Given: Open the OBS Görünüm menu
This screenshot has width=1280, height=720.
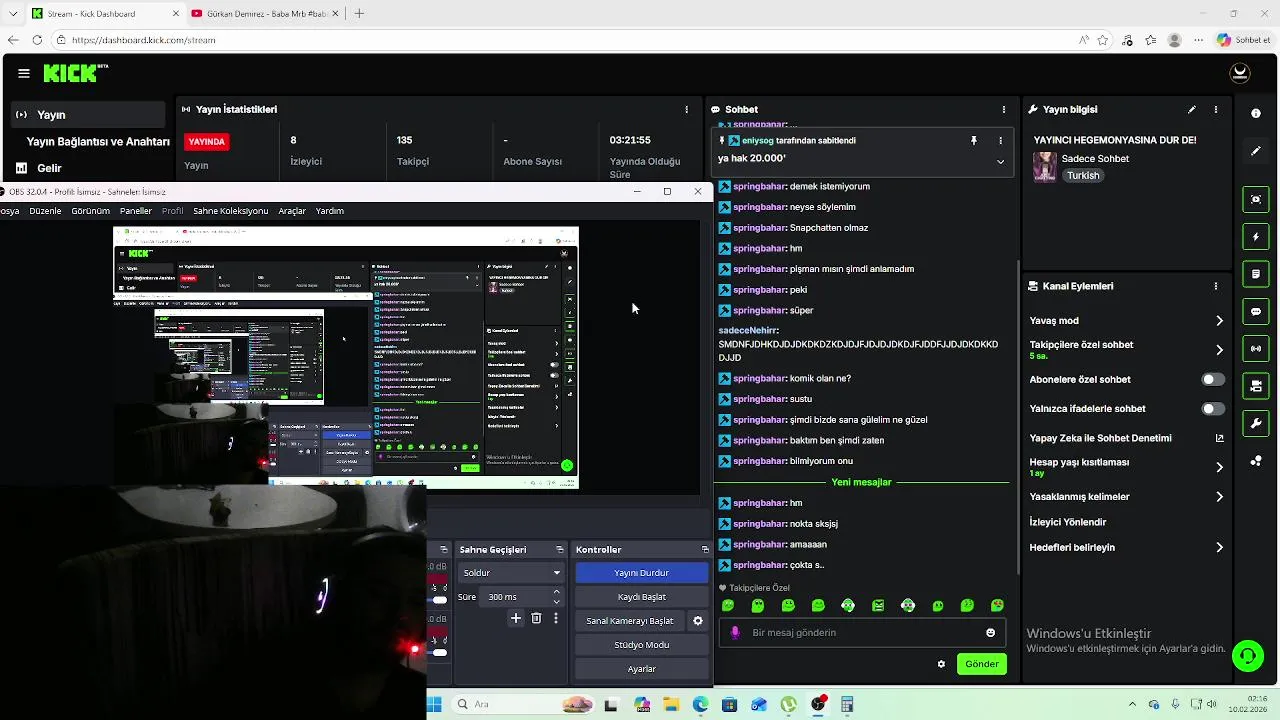Looking at the screenshot, I should [91, 211].
